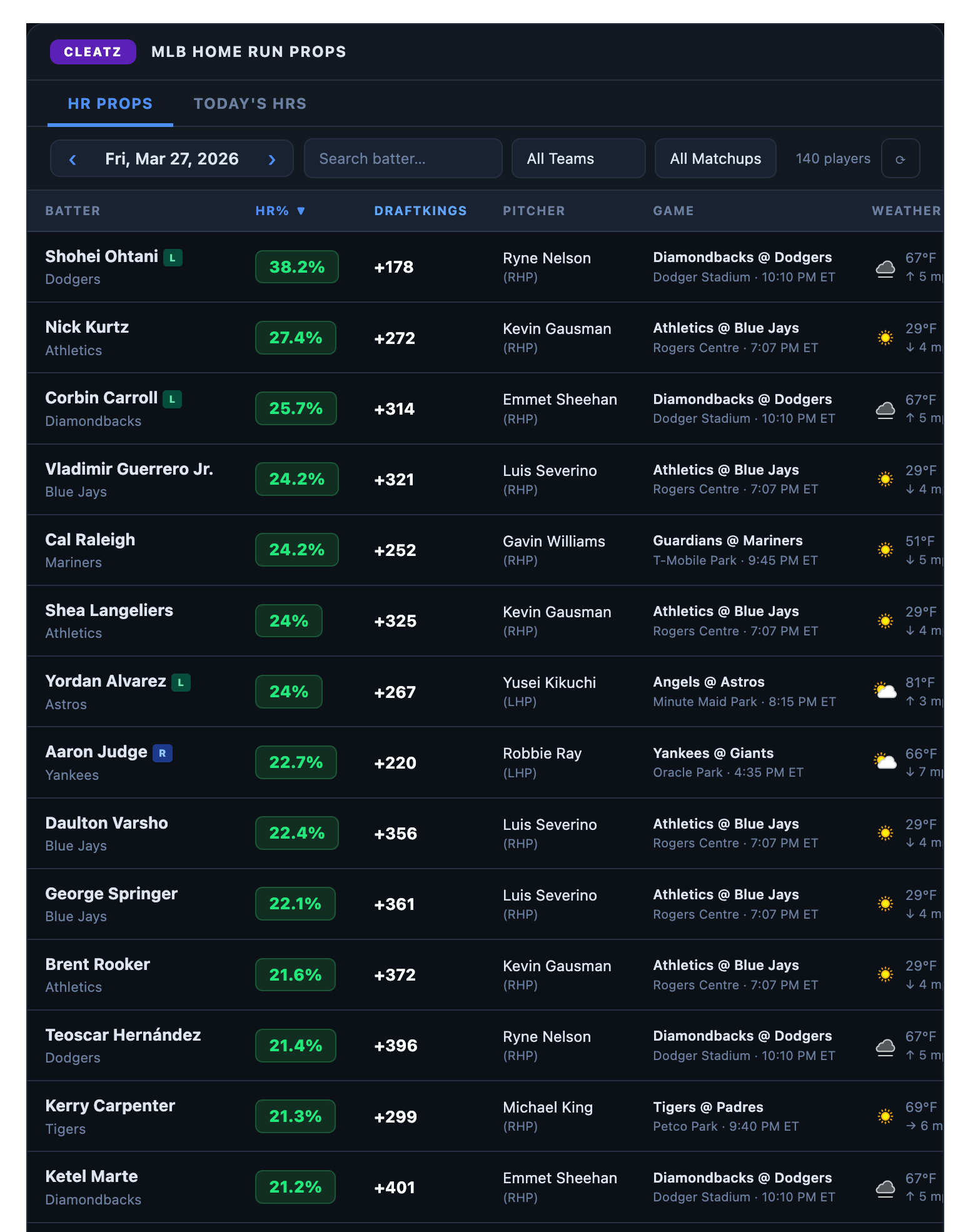The image size is (963, 1232).
Task: Sort by the WEATHER column header
Action: coord(906,211)
